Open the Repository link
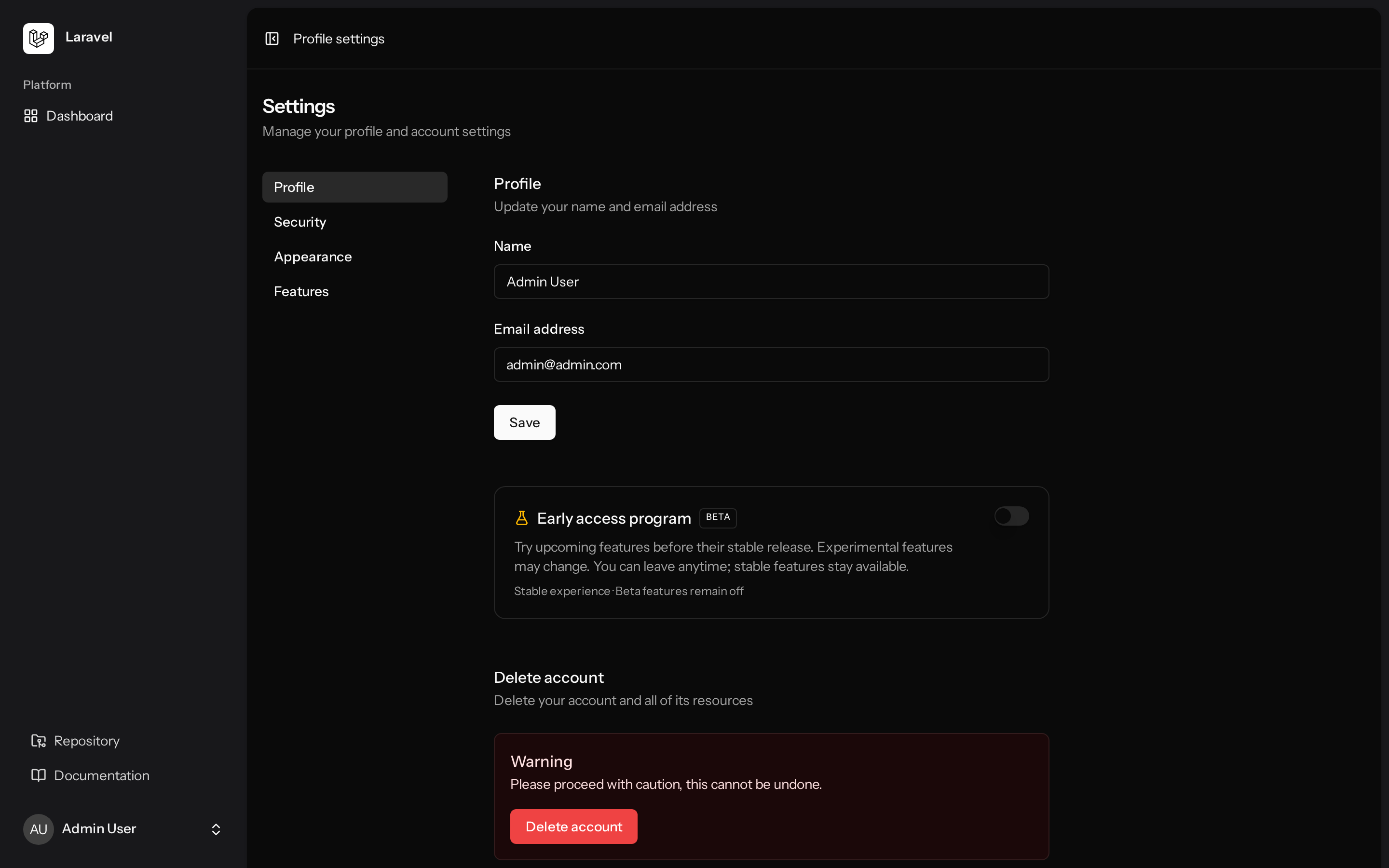1389x868 pixels. pyautogui.click(x=123, y=741)
